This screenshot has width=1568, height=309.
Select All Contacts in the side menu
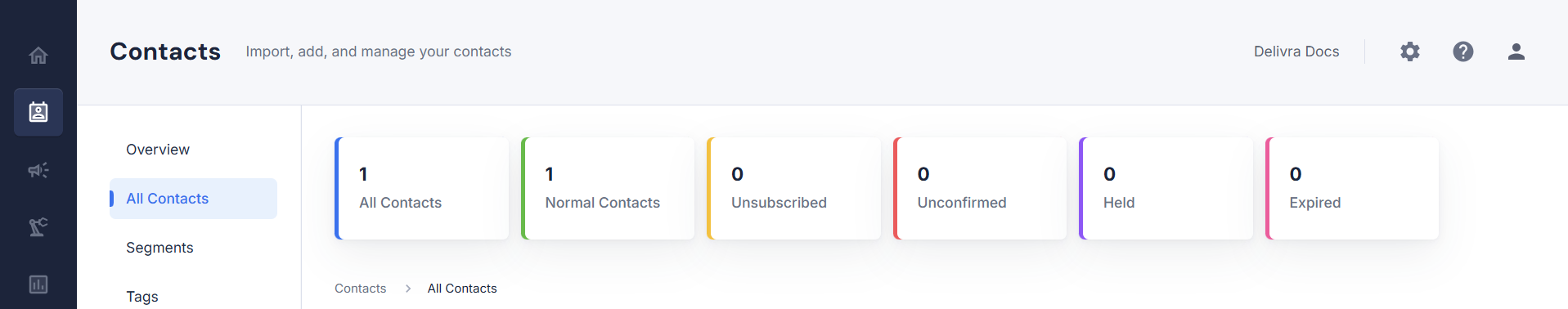point(193,199)
